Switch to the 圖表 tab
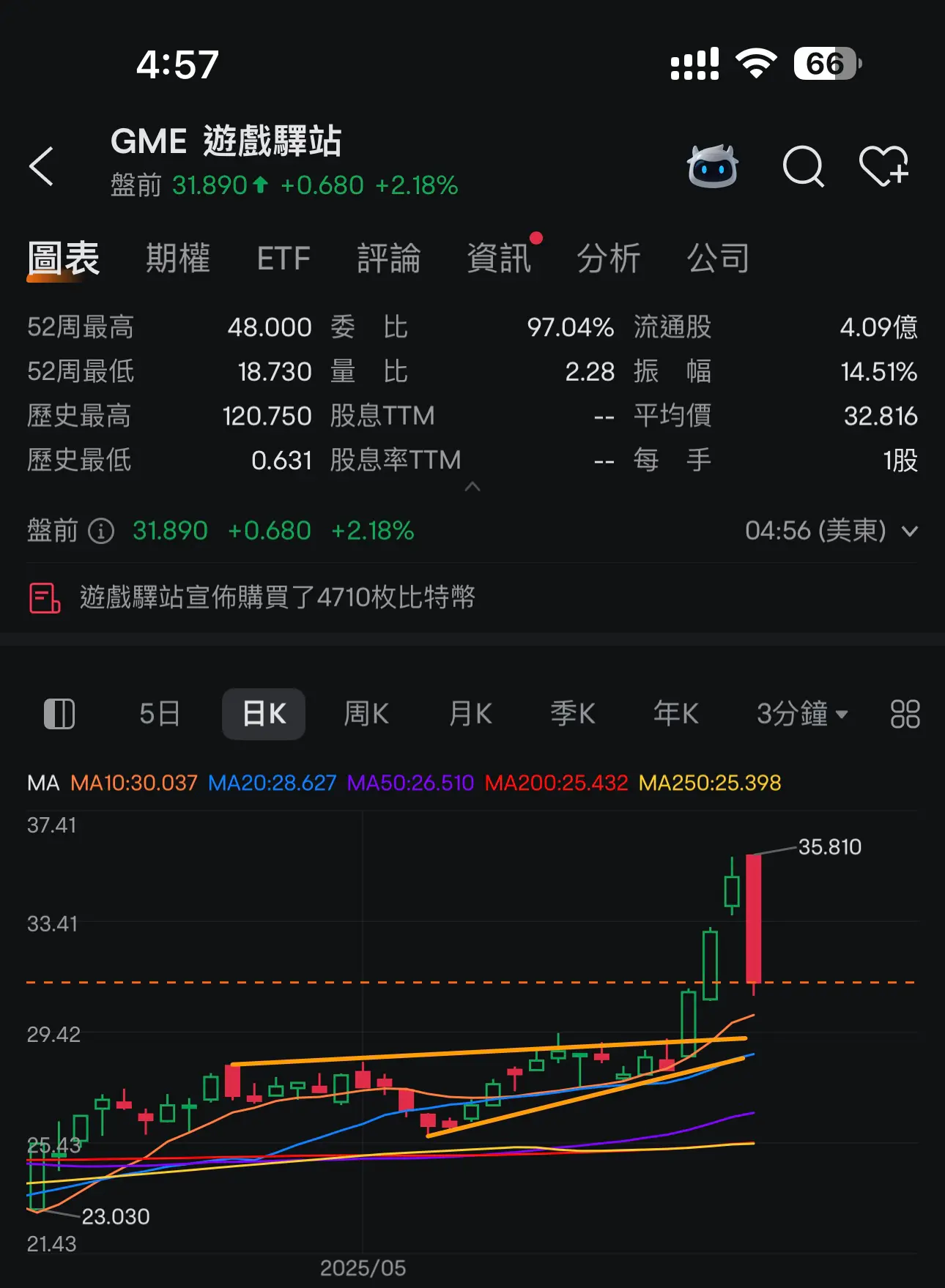 click(63, 258)
